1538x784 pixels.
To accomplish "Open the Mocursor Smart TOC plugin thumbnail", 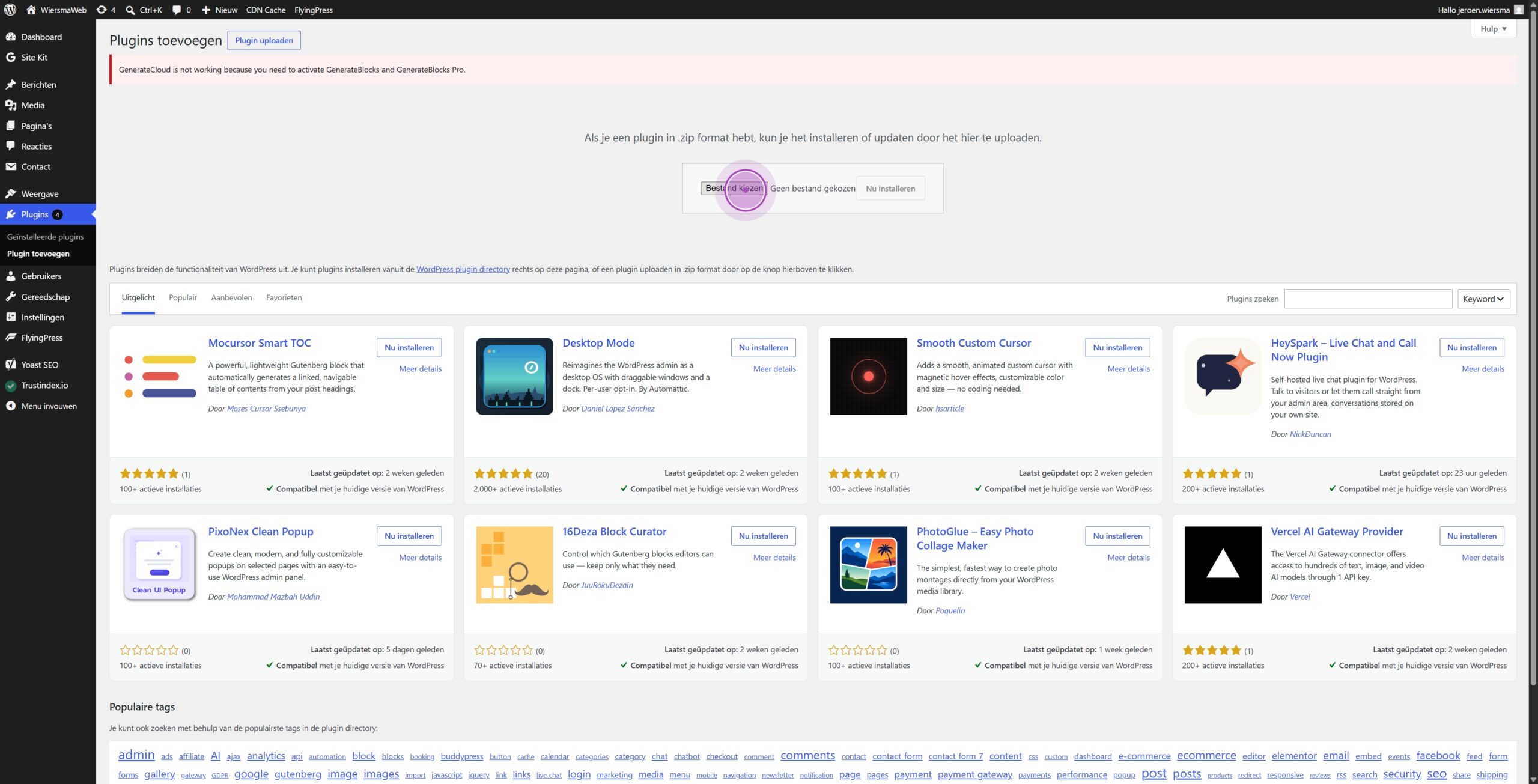I will click(160, 376).
